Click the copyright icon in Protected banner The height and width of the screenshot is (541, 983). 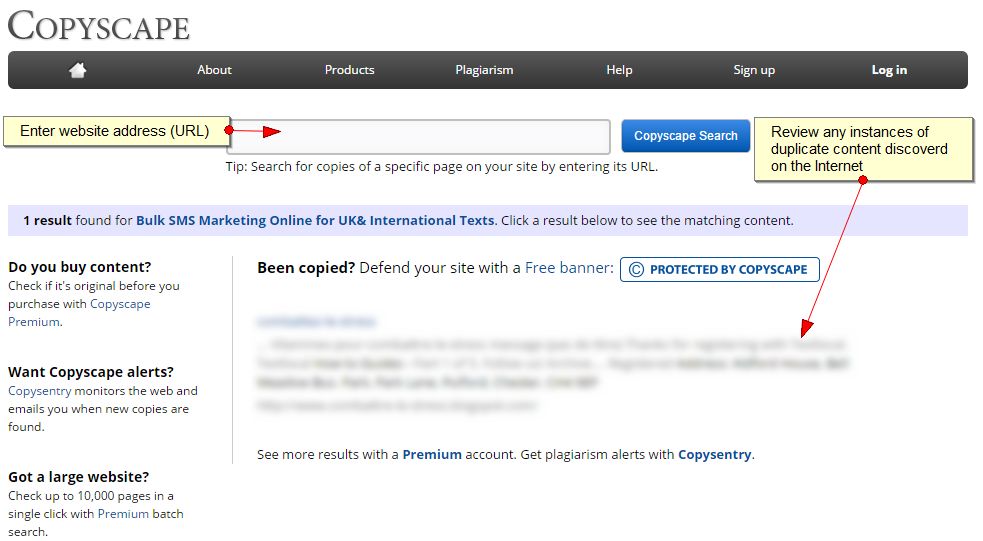pyautogui.click(x=636, y=270)
